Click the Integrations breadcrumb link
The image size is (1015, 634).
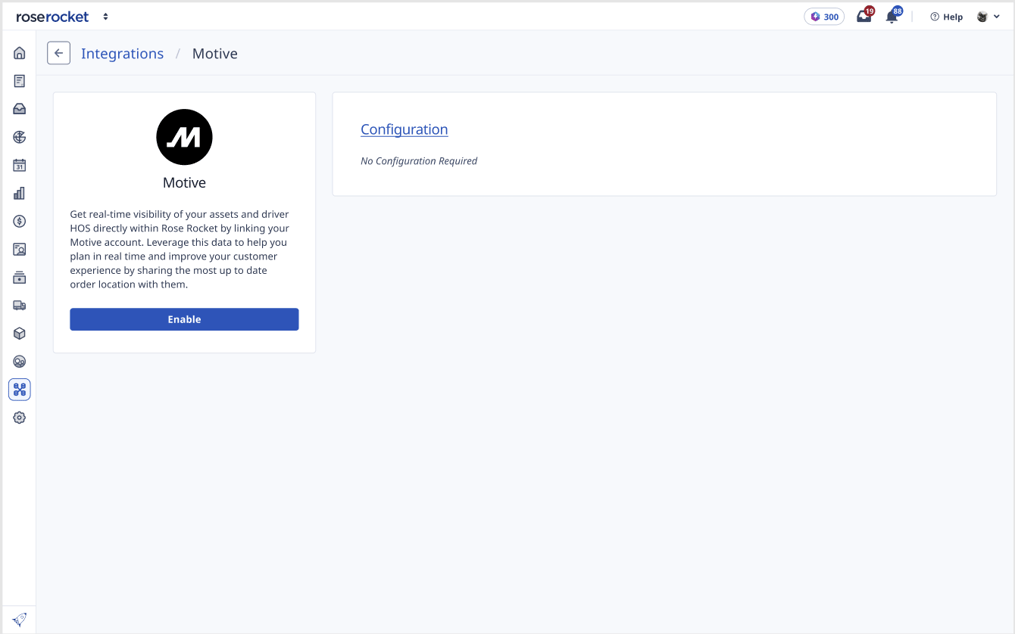click(x=122, y=54)
